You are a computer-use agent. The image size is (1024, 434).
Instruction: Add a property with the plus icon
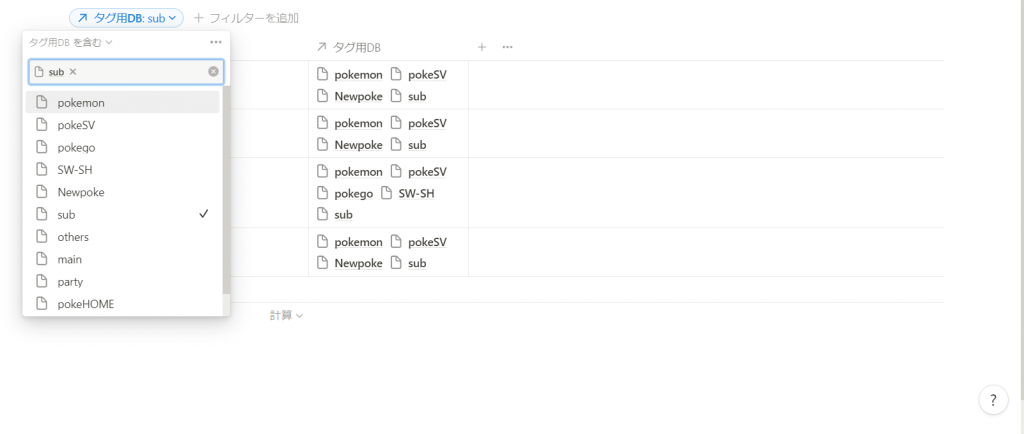coord(481,47)
